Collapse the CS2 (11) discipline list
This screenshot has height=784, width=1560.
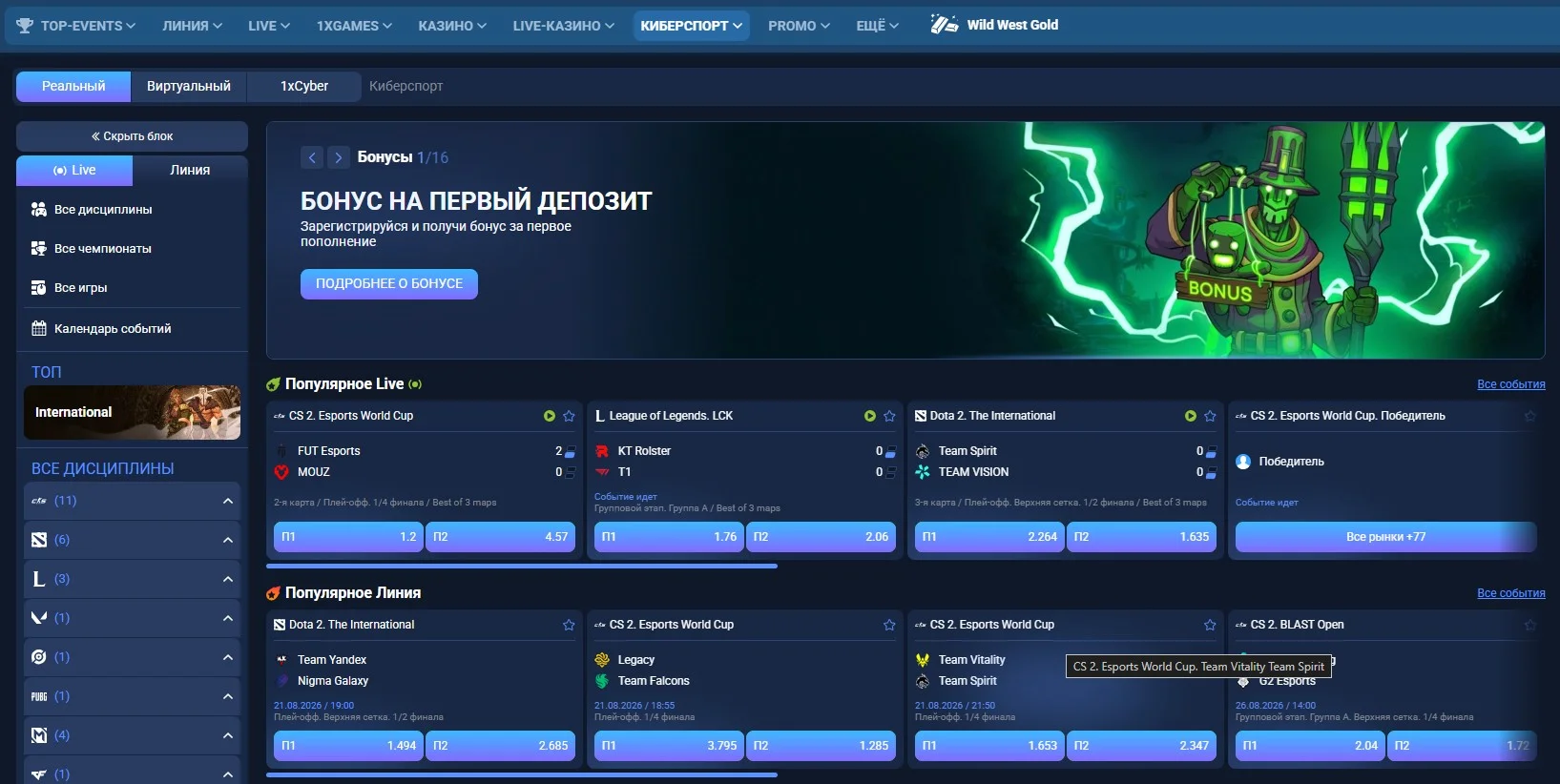point(228,501)
